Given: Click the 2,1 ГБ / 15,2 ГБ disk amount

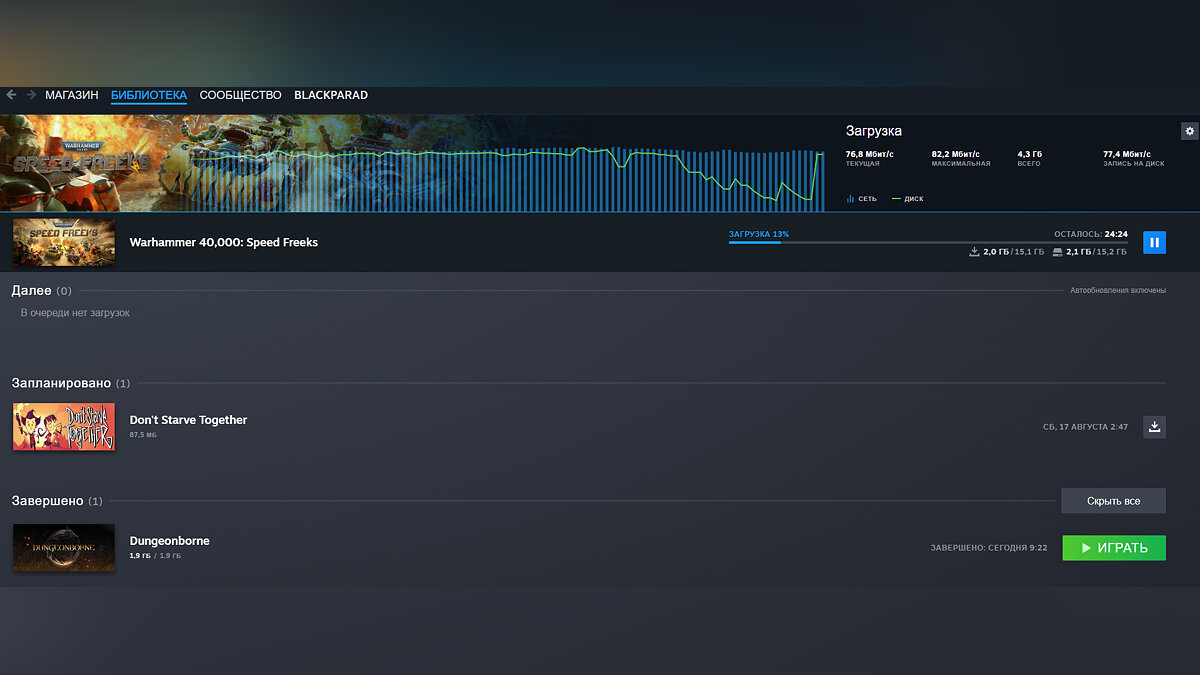Looking at the screenshot, I should (1097, 252).
